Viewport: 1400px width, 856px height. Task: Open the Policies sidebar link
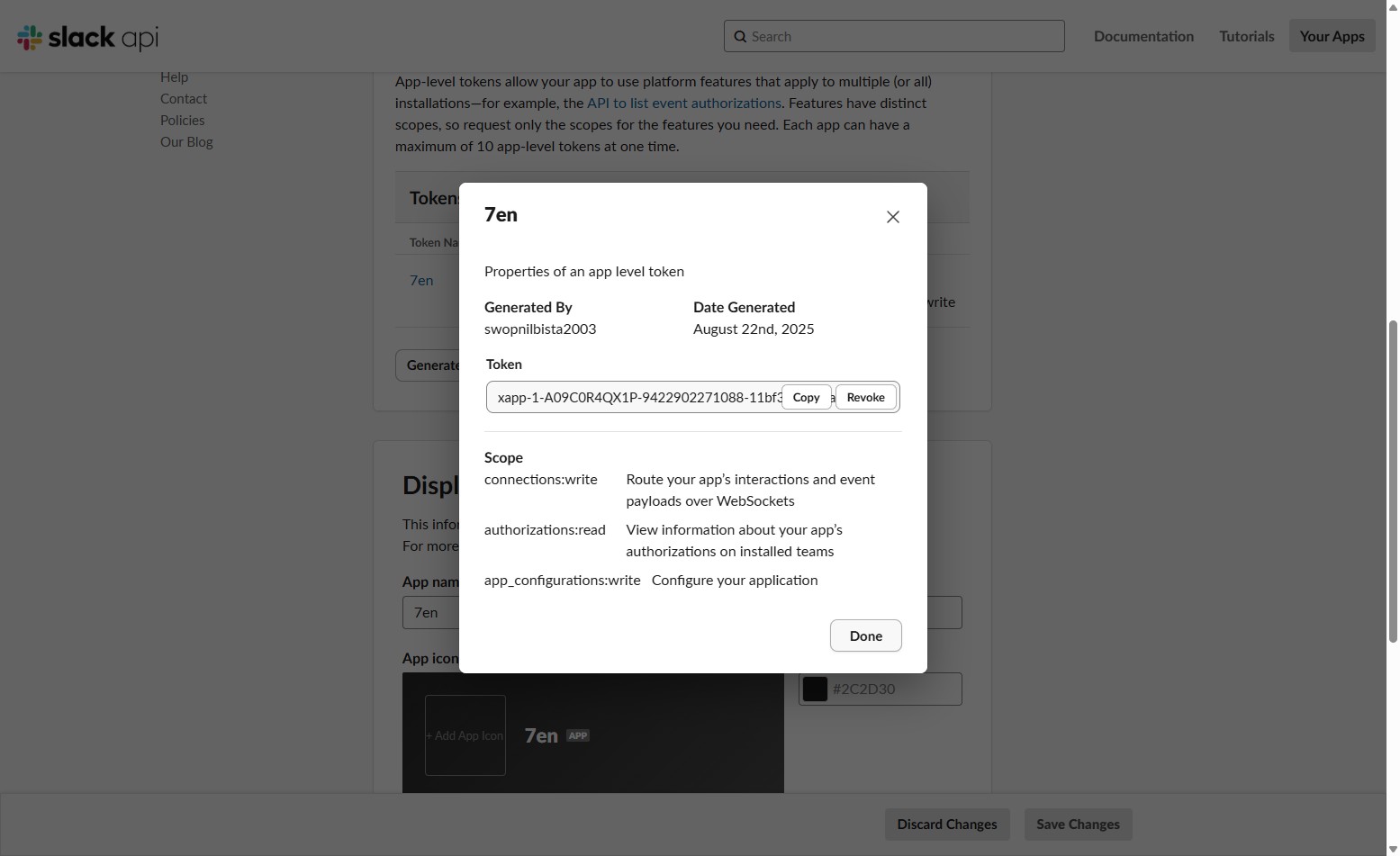pyautogui.click(x=183, y=121)
